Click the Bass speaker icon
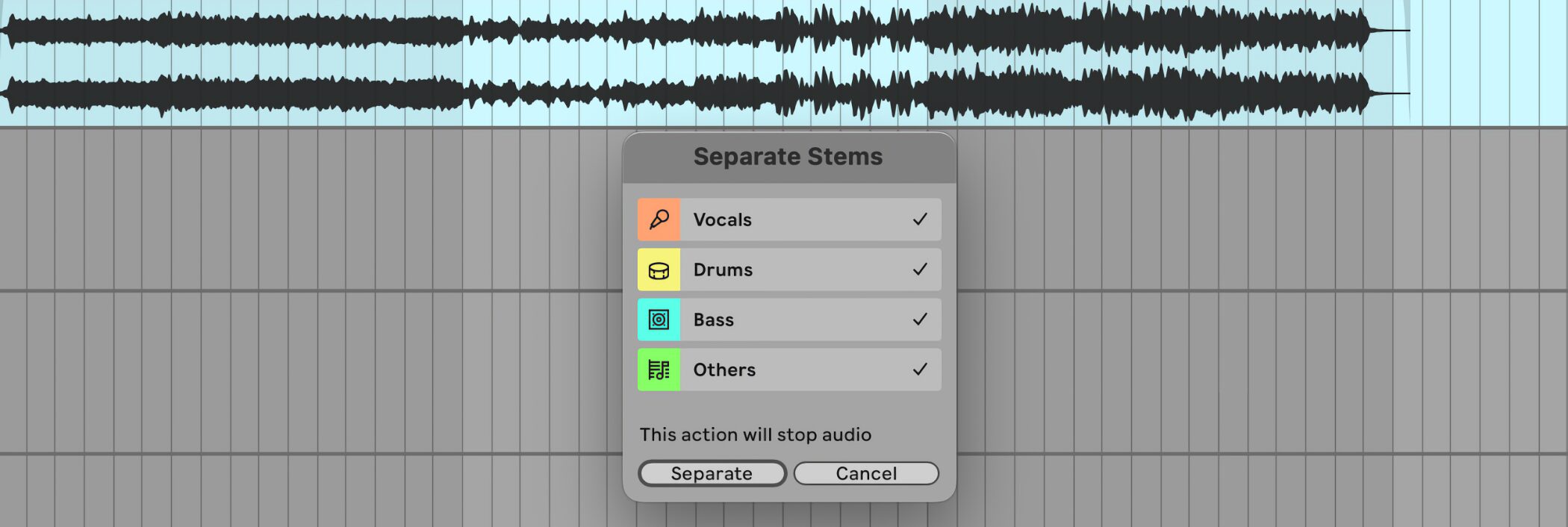Image resolution: width=1568 pixels, height=527 pixels. point(659,319)
